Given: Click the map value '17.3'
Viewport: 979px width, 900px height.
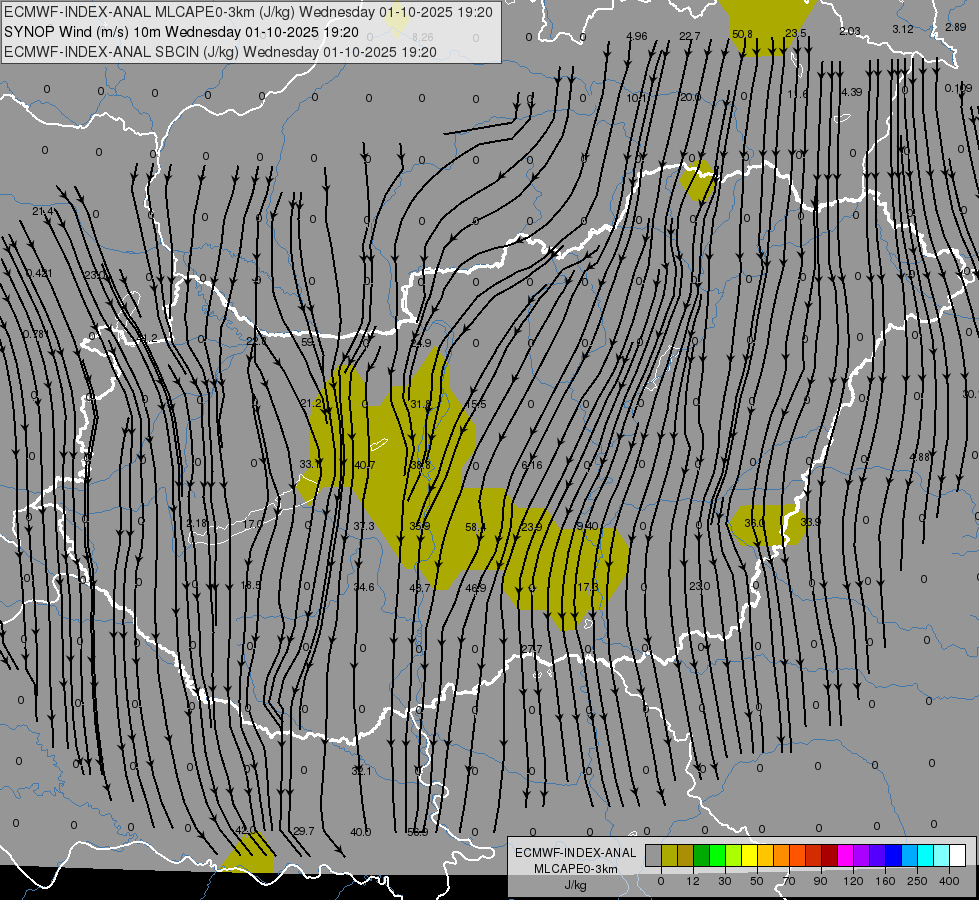Looking at the screenshot, I should click(588, 587).
